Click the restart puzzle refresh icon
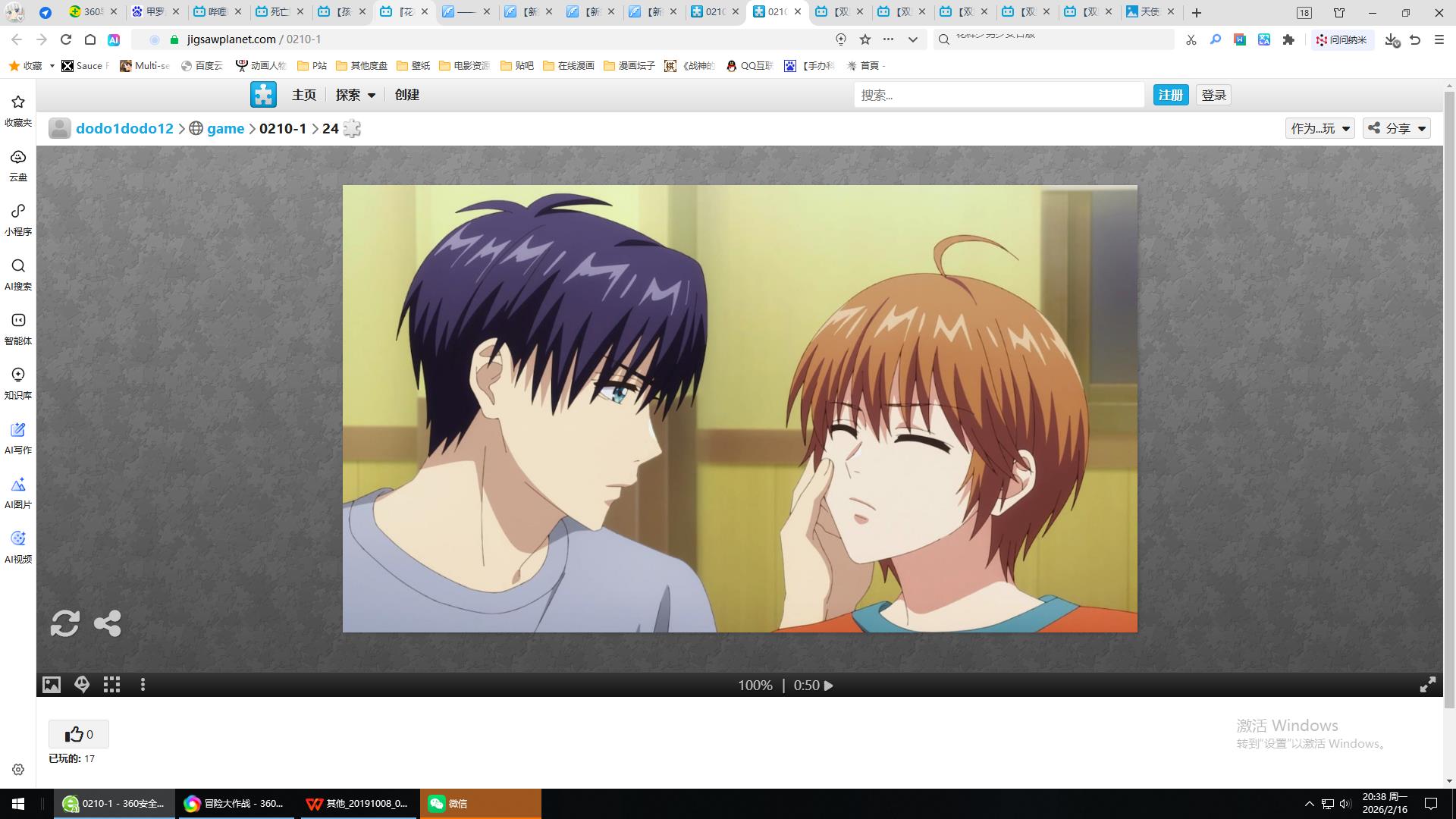Image resolution: width=1456 pixels, height=819 pixels. pos(64,623)
